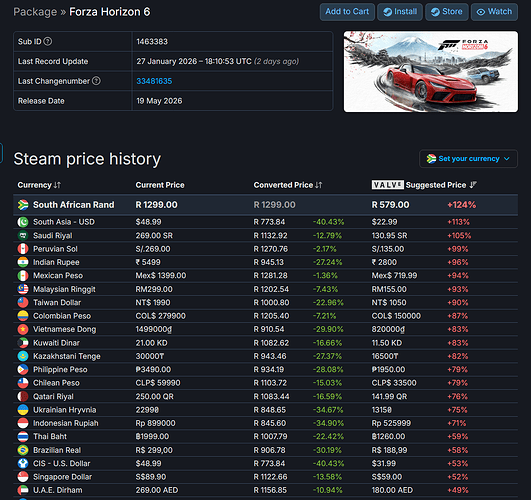Viewport: 531px width, 500px height.
Task: Click the Steam logo in Install button
Action: 387,12
